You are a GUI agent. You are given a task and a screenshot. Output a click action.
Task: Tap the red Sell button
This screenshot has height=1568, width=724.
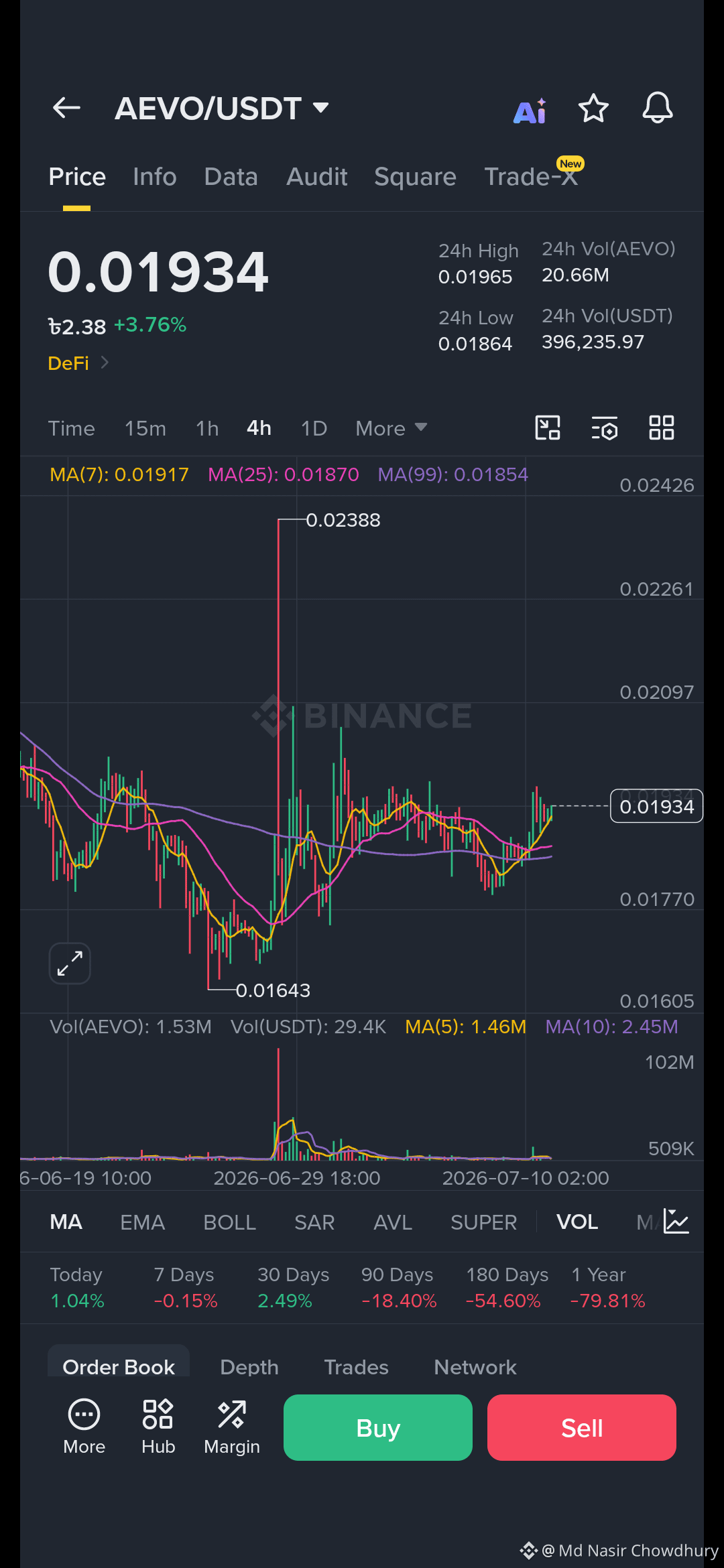582,1427
